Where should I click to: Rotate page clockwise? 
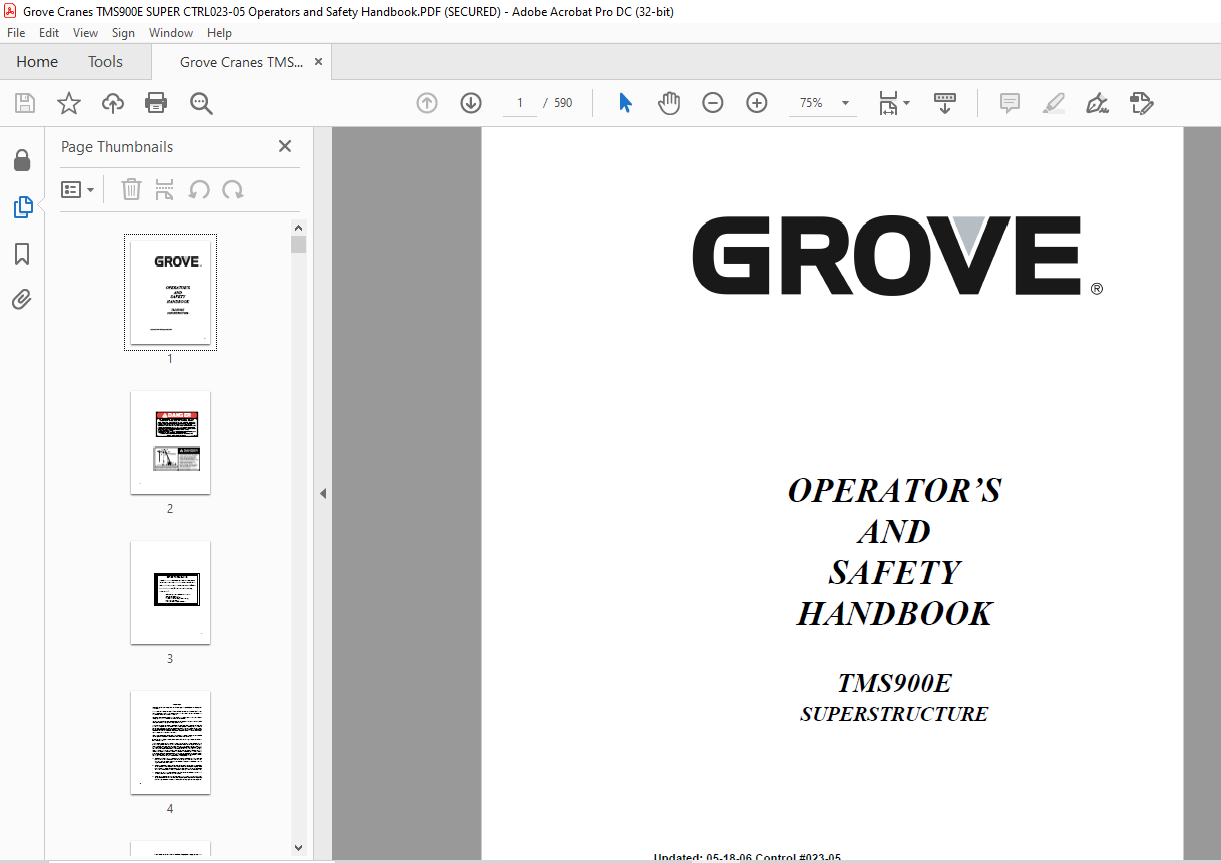233,189
